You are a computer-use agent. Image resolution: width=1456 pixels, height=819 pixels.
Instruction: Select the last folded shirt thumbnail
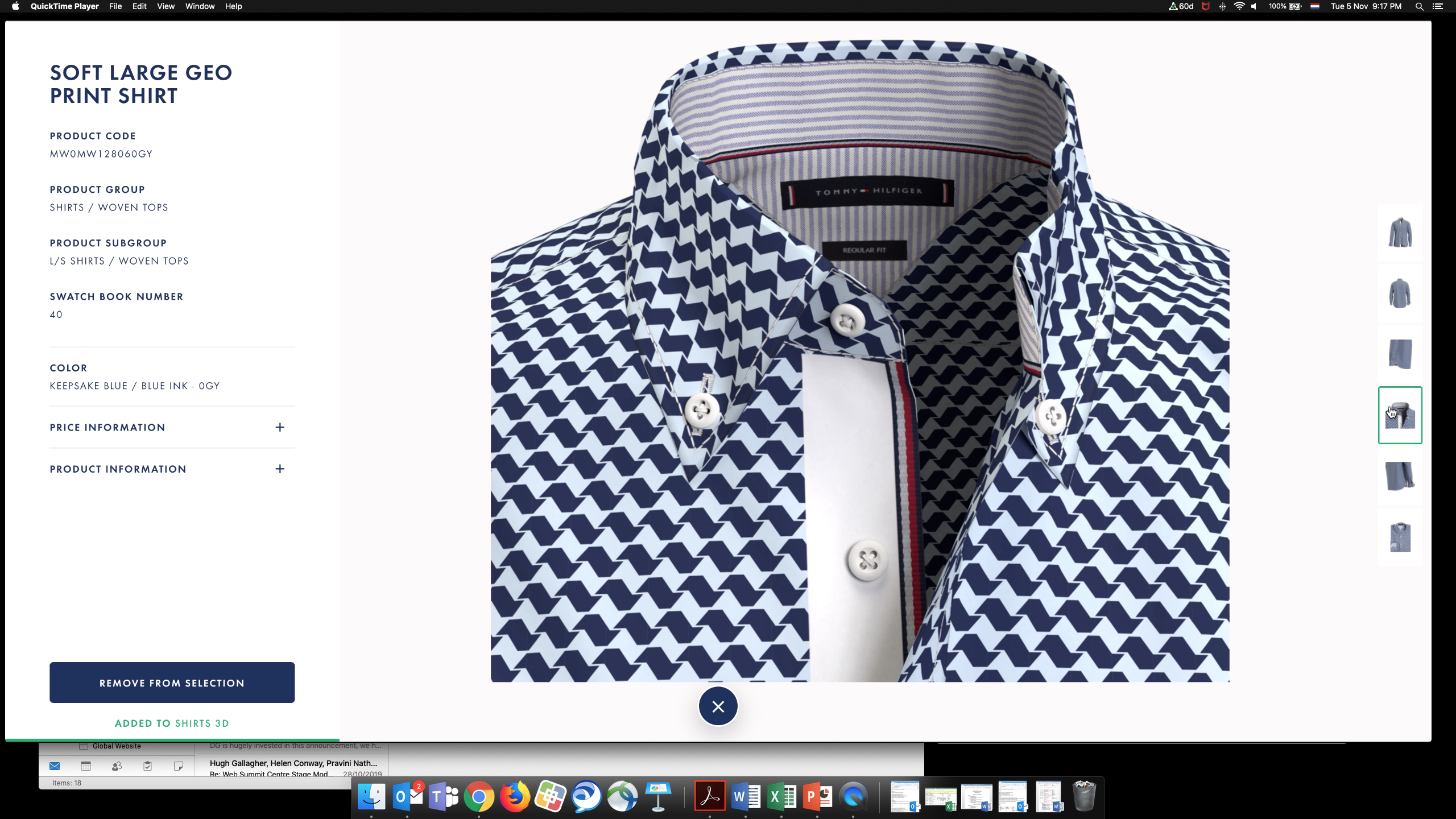pyautogui.click(x=1400, y=537)
